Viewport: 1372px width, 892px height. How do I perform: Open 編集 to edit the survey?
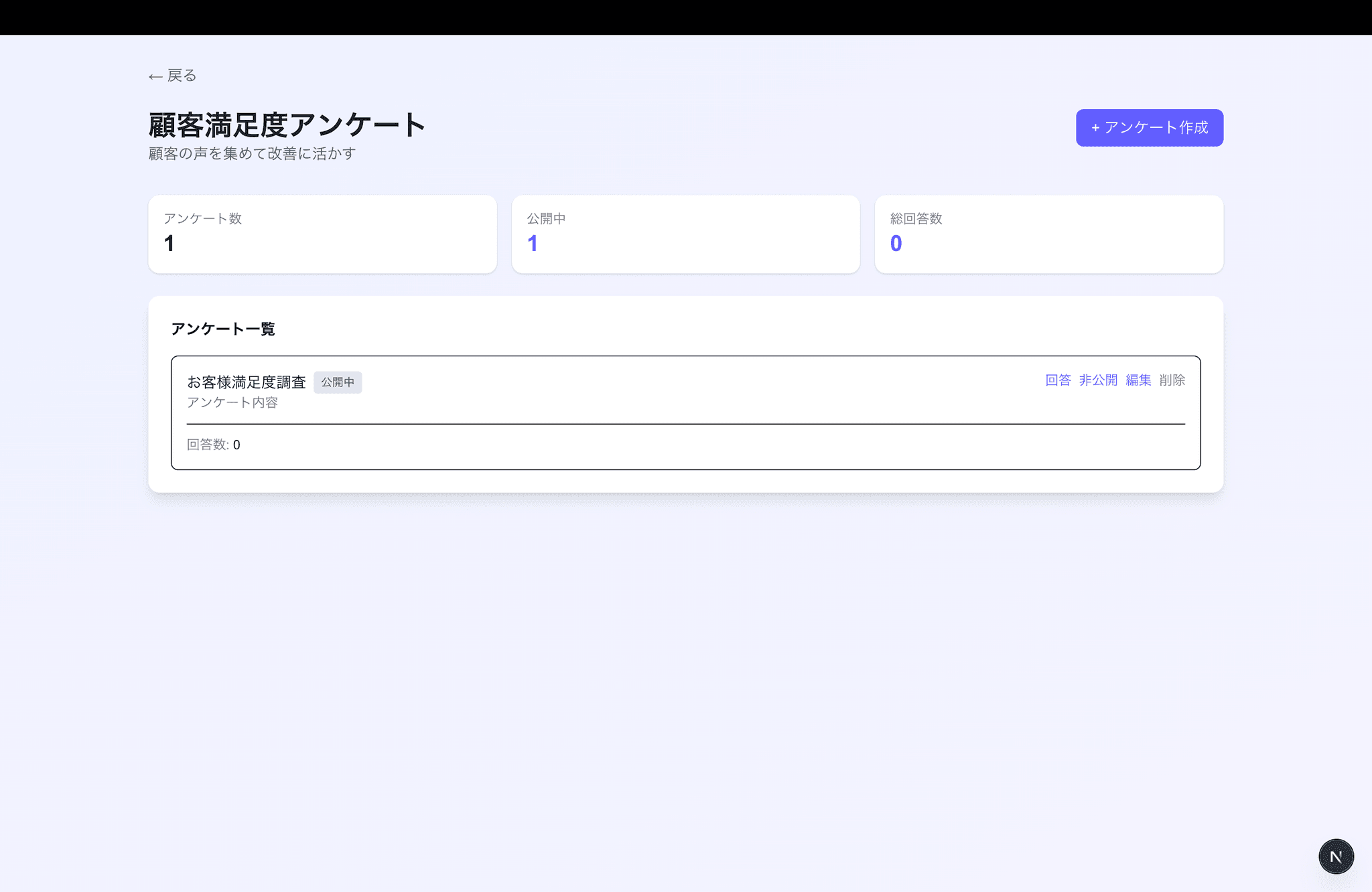click(x=1138, y=380)
